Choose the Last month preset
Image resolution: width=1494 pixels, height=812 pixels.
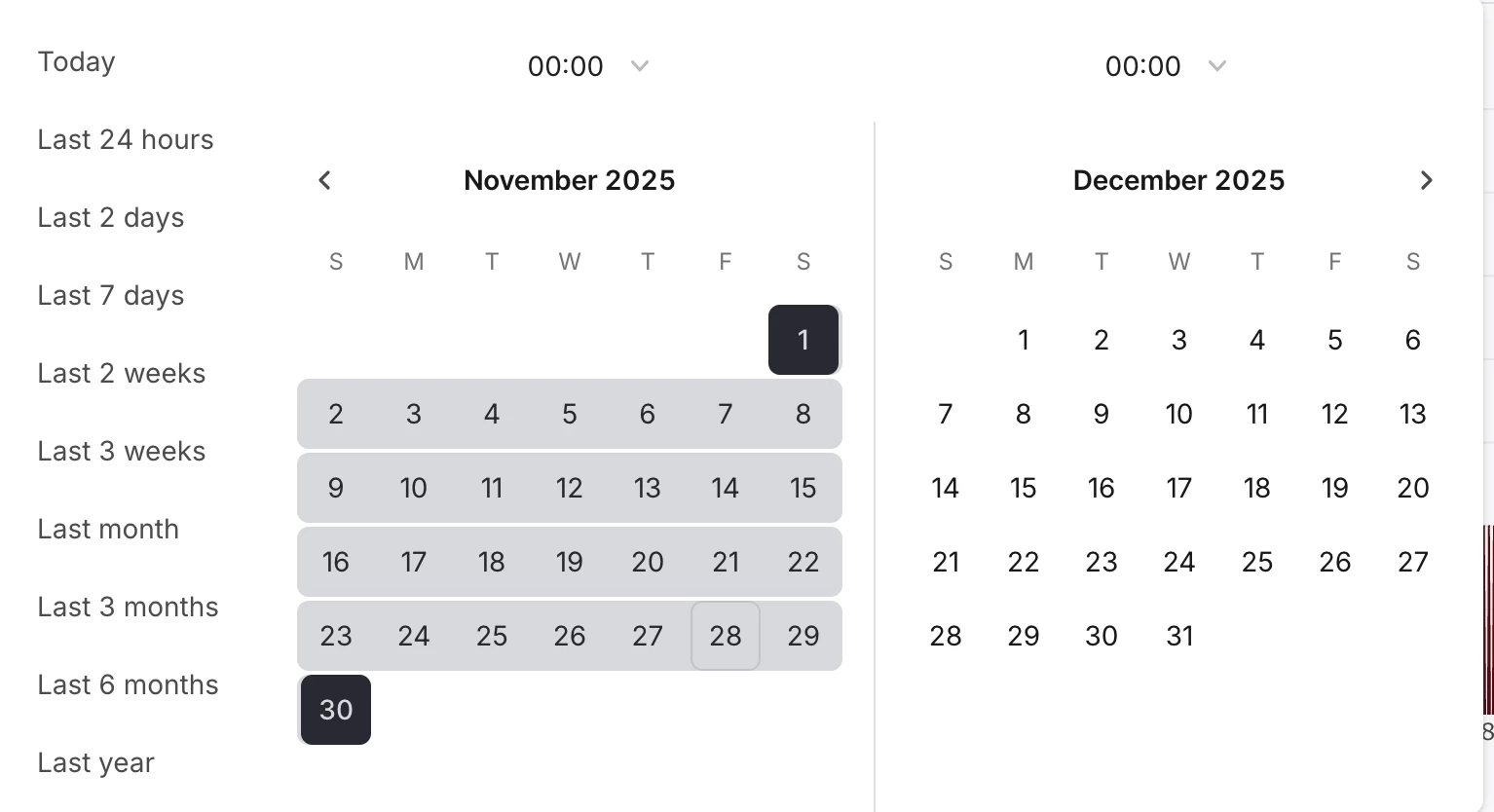tap(108, 529)
